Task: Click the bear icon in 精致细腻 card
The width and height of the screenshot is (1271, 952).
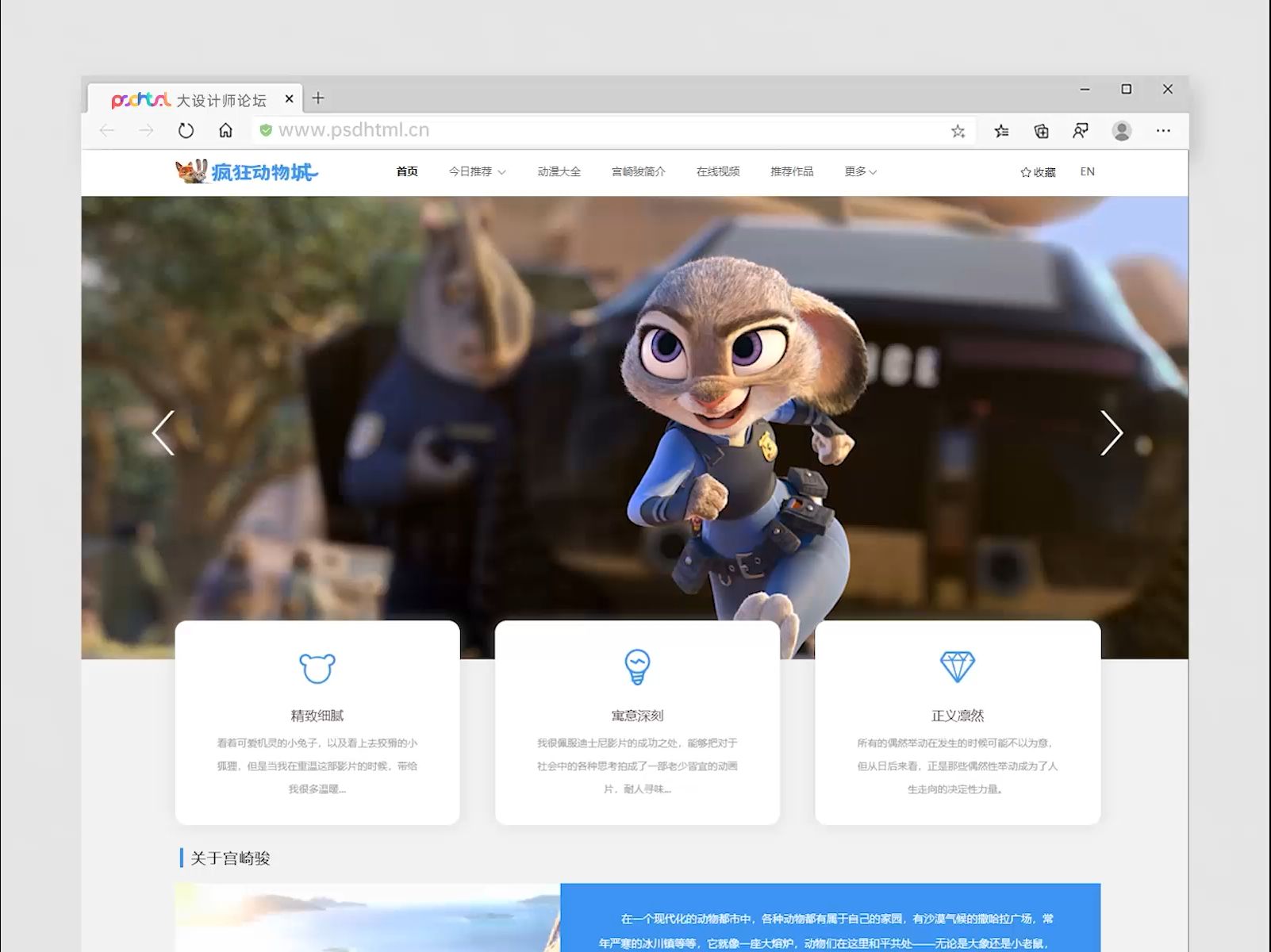Action: point(317,668)
